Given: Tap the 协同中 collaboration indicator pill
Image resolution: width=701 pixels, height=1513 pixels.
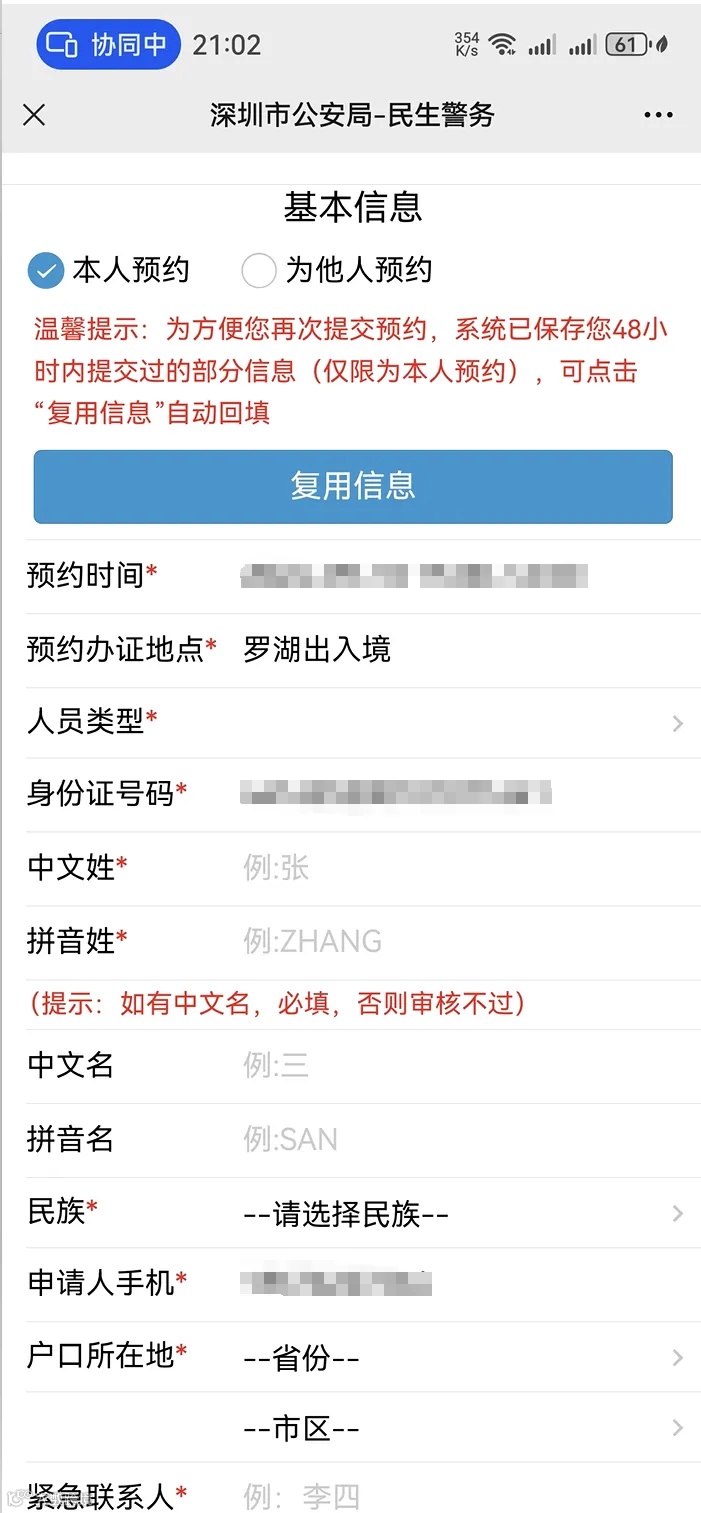Looking at the screenshot, I should click(107, 44).
